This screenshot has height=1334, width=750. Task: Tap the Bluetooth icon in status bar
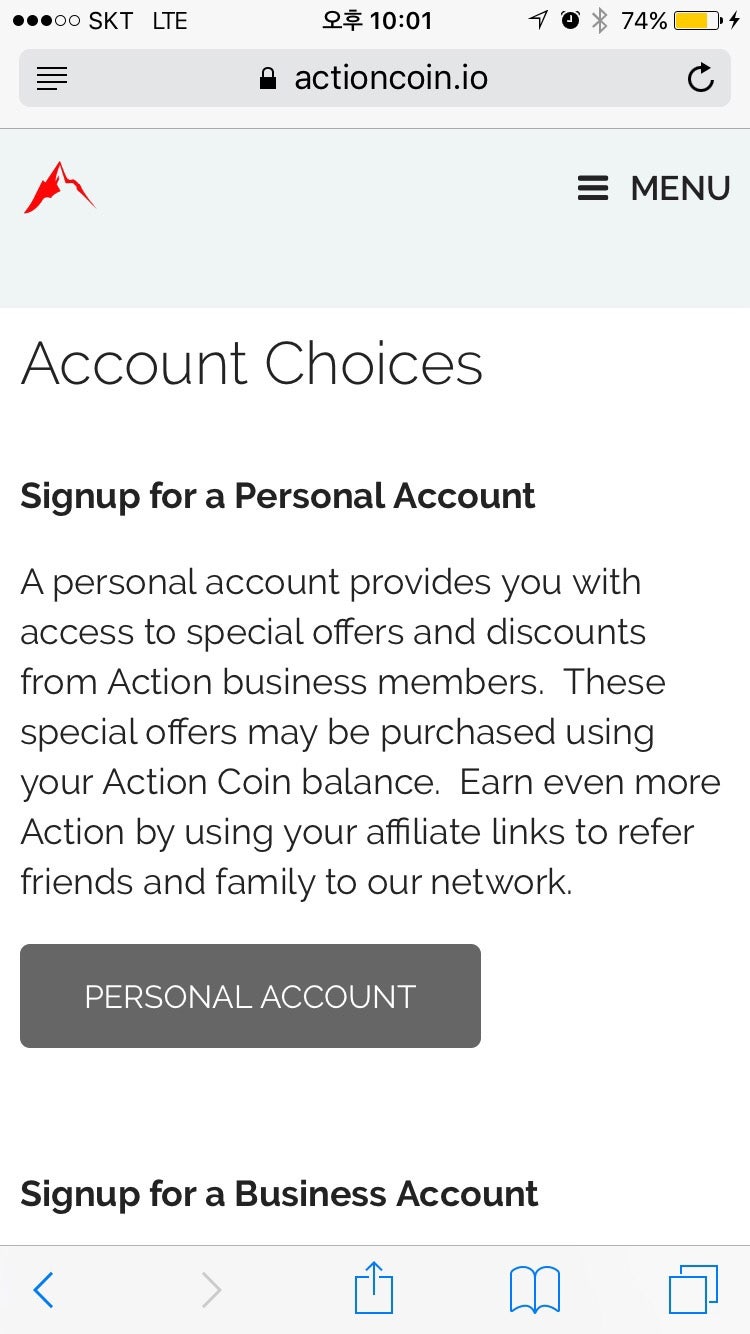[x=600, y=20]
